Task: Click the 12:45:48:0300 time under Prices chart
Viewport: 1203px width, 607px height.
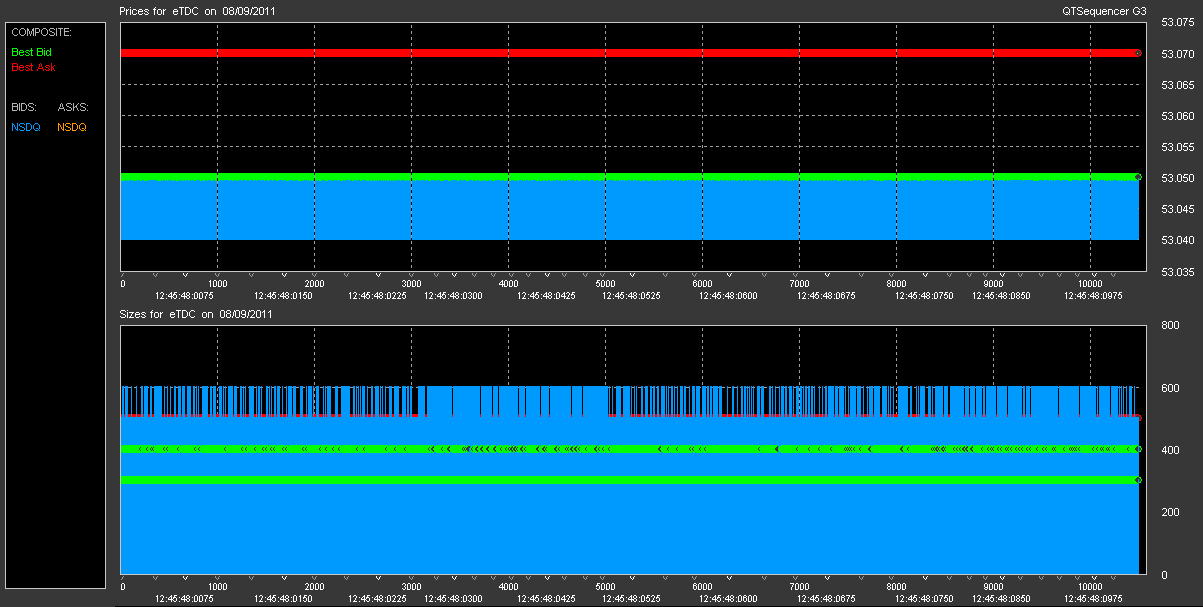Action: (453, 295)
